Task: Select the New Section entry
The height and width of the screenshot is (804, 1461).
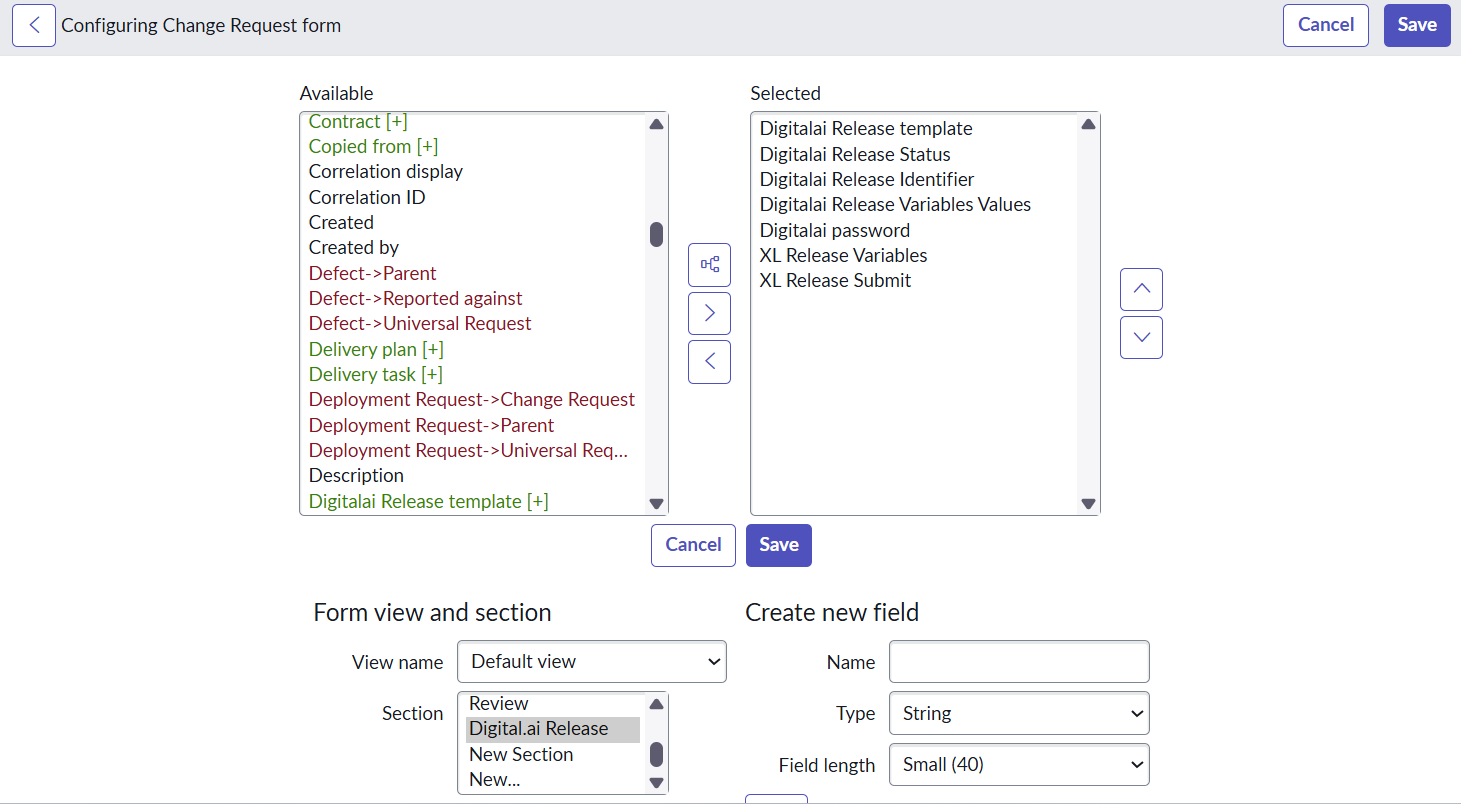Action: coord(521,755)
